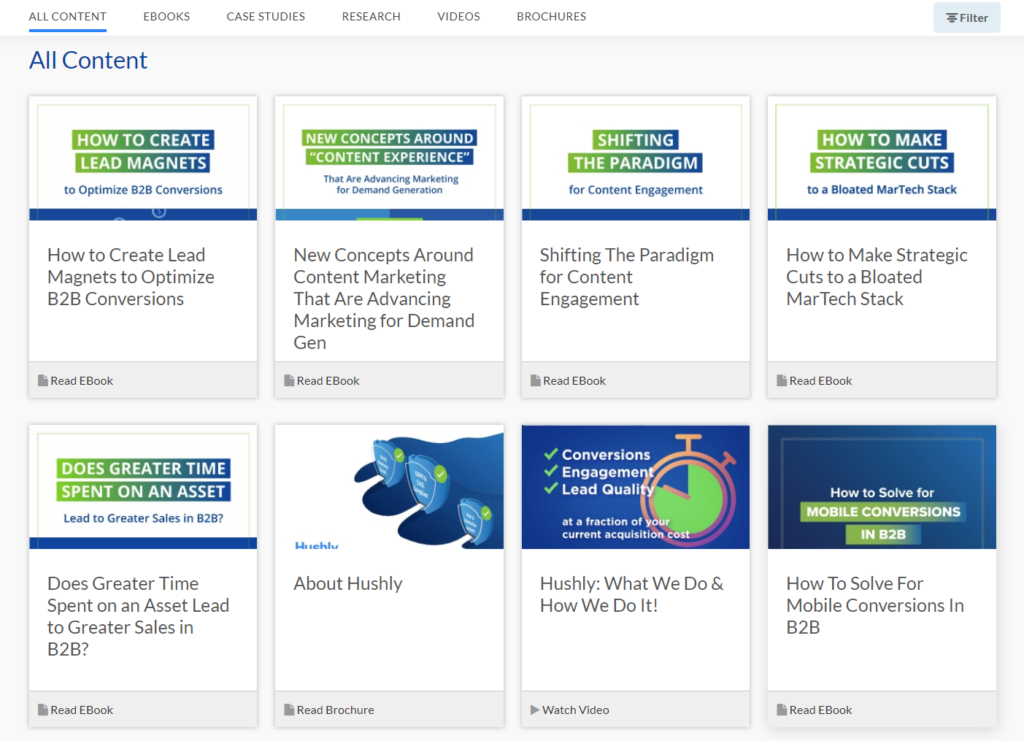
Task: Click the About Hushly title
Action: pyautogui.click(x=348, y=584)
